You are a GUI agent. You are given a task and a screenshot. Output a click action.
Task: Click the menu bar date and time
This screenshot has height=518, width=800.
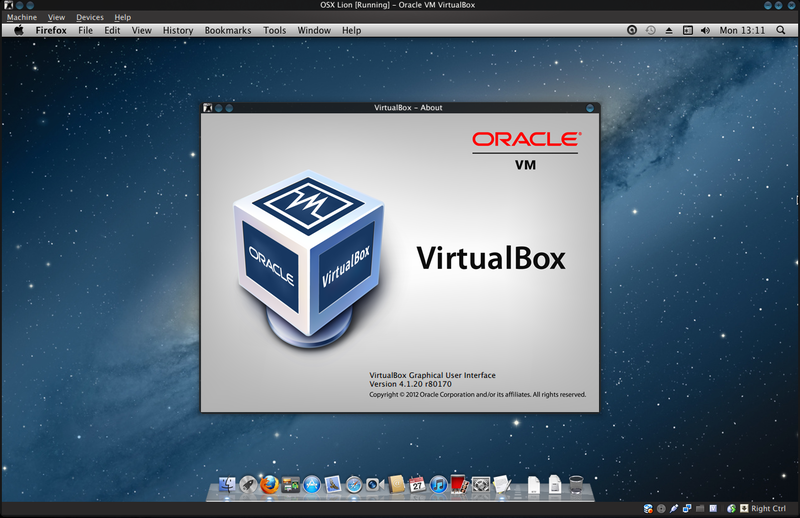coord(741,31)
